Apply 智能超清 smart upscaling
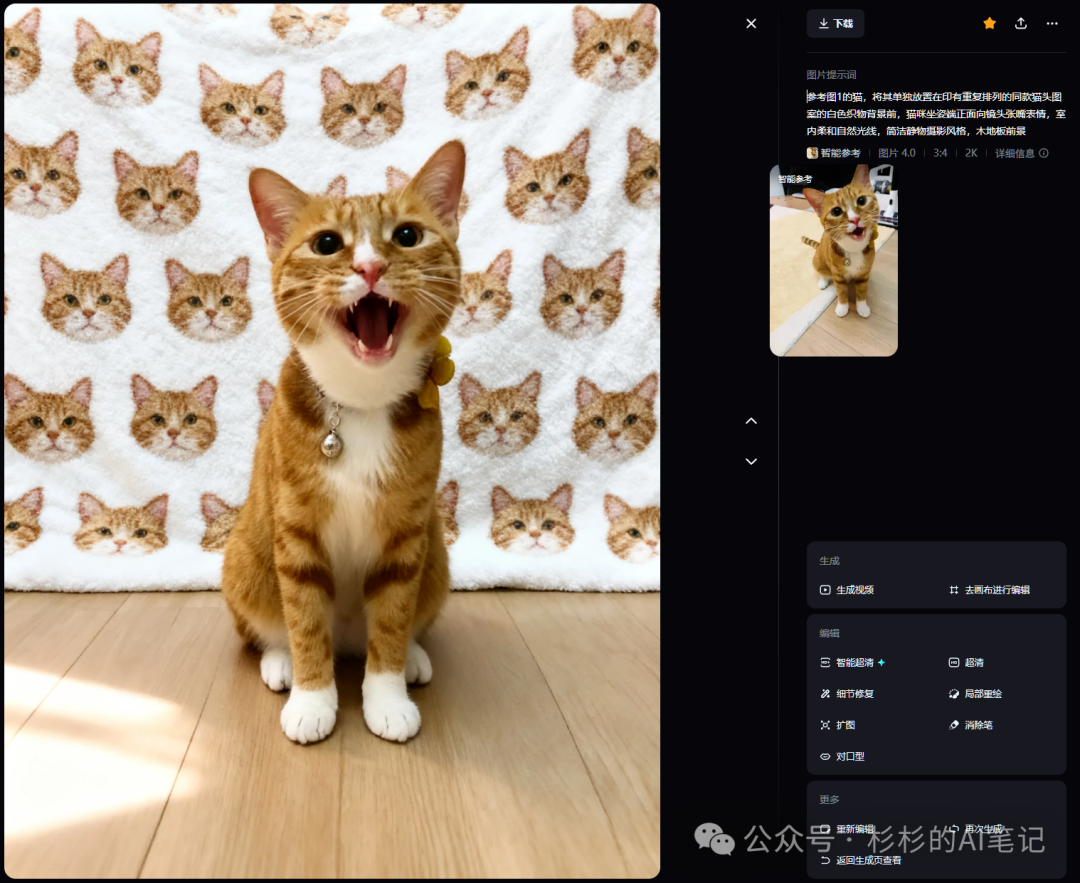 [x=852, y=663]
